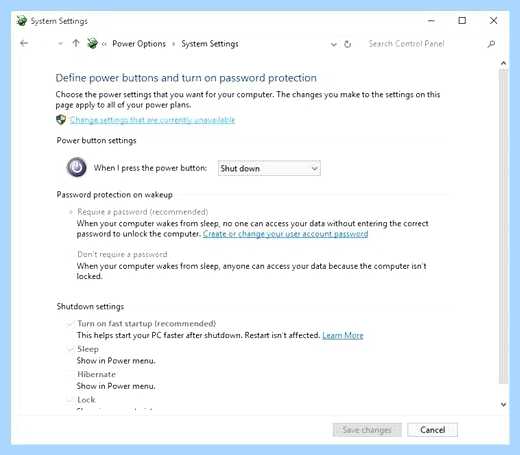The image size is (520, 455).
Task: Toggle Turn on fast startup checkbox
Action: coord(70,324)
